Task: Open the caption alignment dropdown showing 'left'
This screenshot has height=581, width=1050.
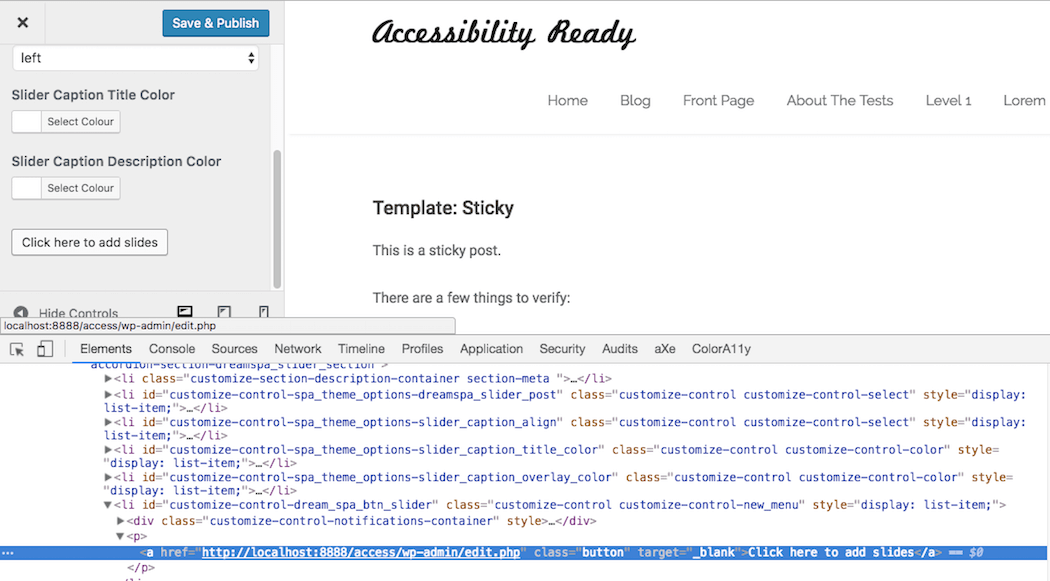Action: pos(135,58)
